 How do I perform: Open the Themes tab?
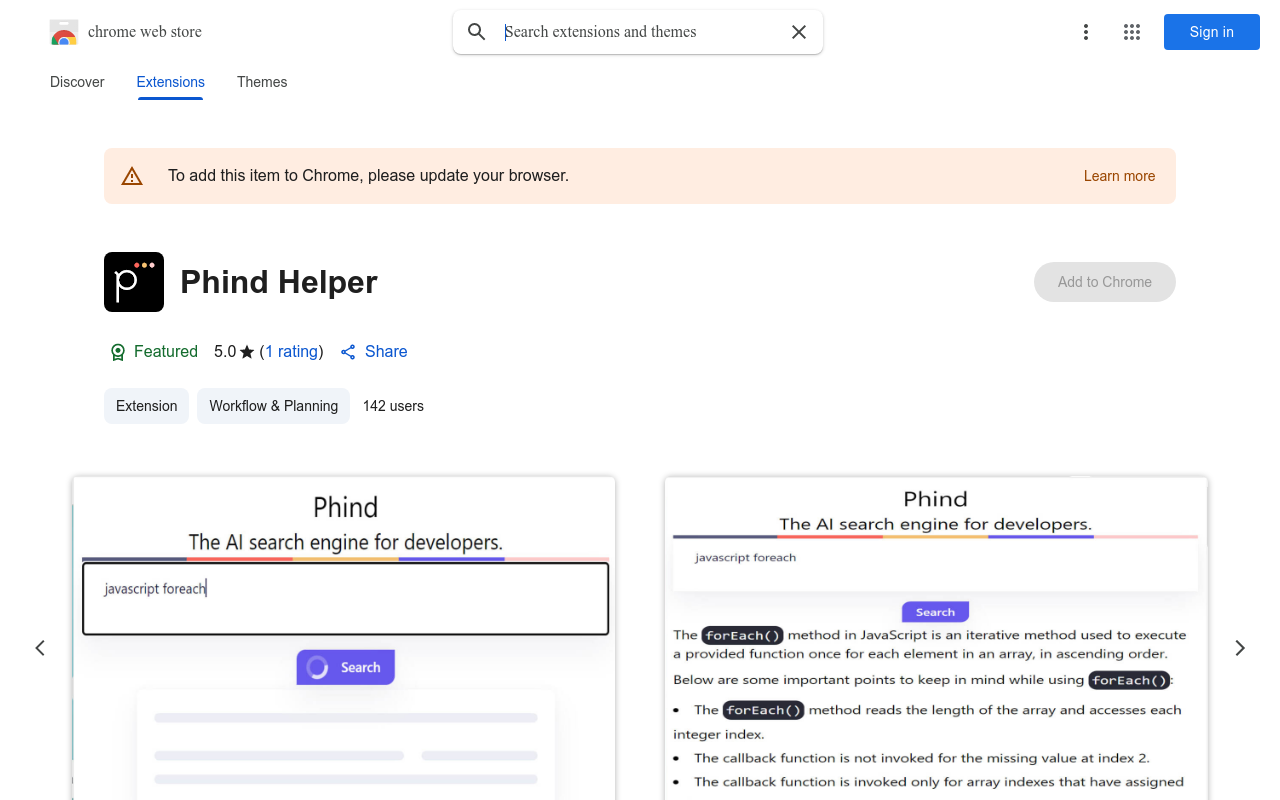(262, 82)
